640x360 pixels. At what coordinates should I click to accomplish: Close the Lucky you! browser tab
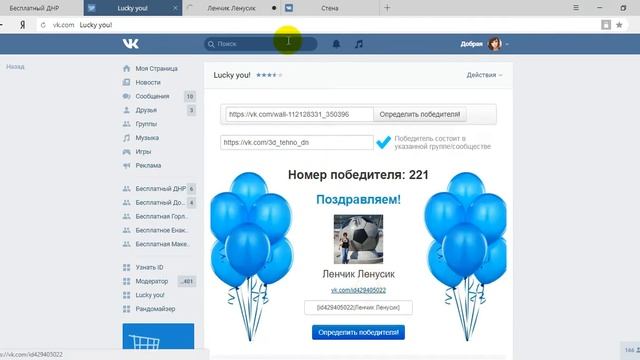click(175, 8)
